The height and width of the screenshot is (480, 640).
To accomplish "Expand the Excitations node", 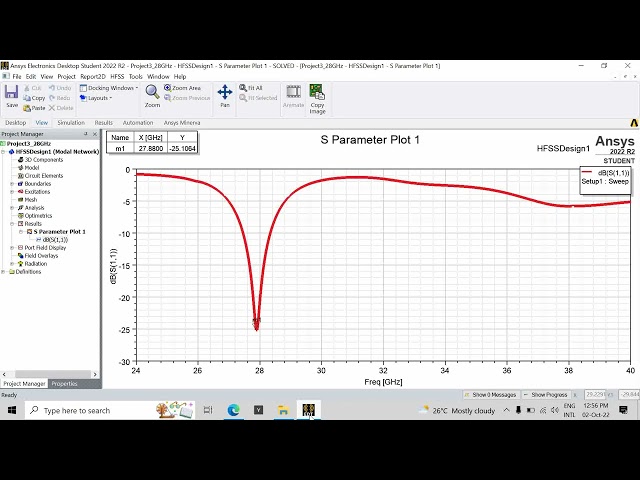I will (x=12, y=191).
